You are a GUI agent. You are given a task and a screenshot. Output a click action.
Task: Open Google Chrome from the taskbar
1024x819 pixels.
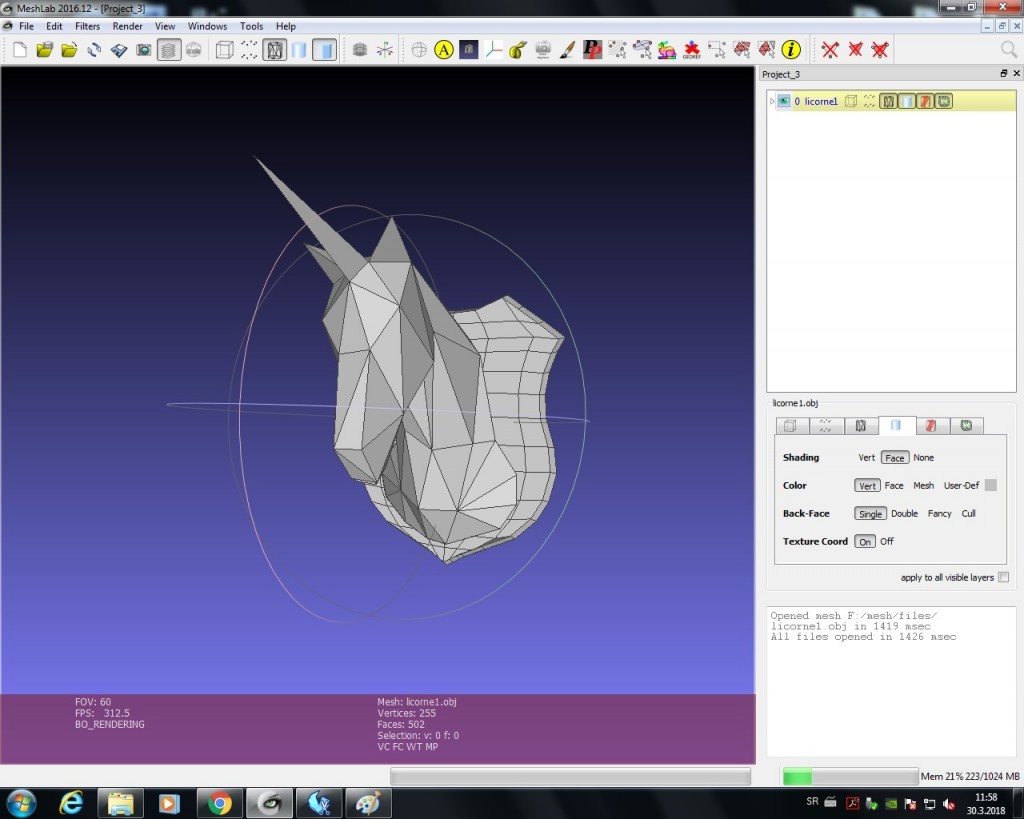click(220, 802)
